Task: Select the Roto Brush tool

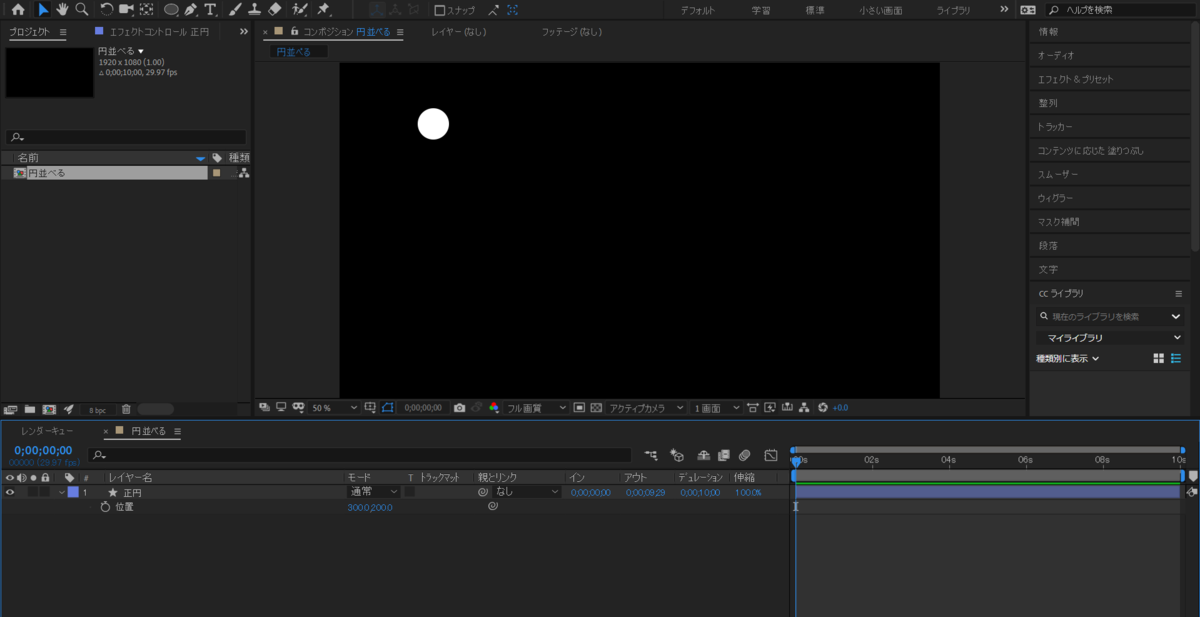Action: click(x=299, y=9)
